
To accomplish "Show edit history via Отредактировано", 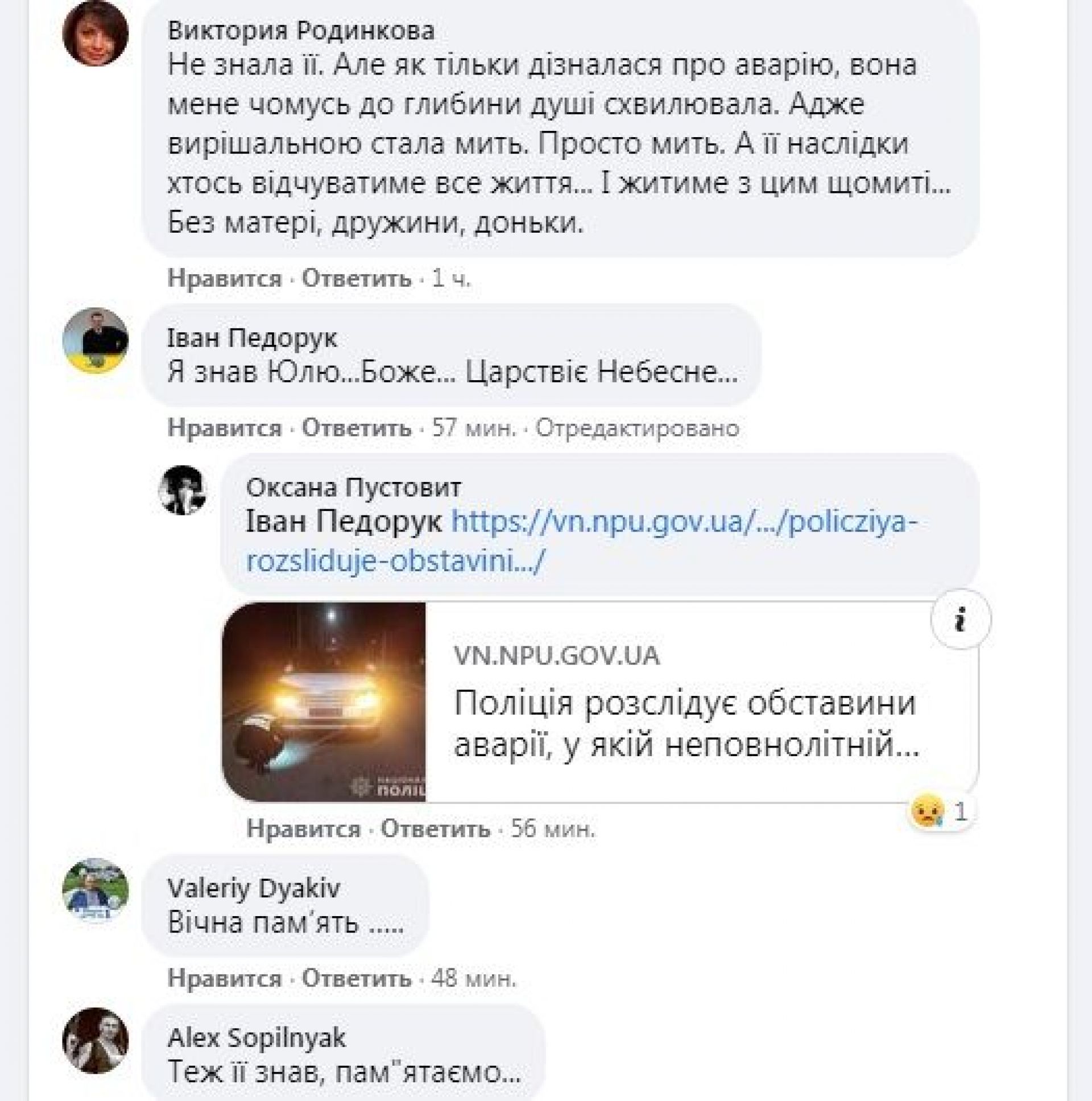I will pyautogui.click(x=637, y=428).
